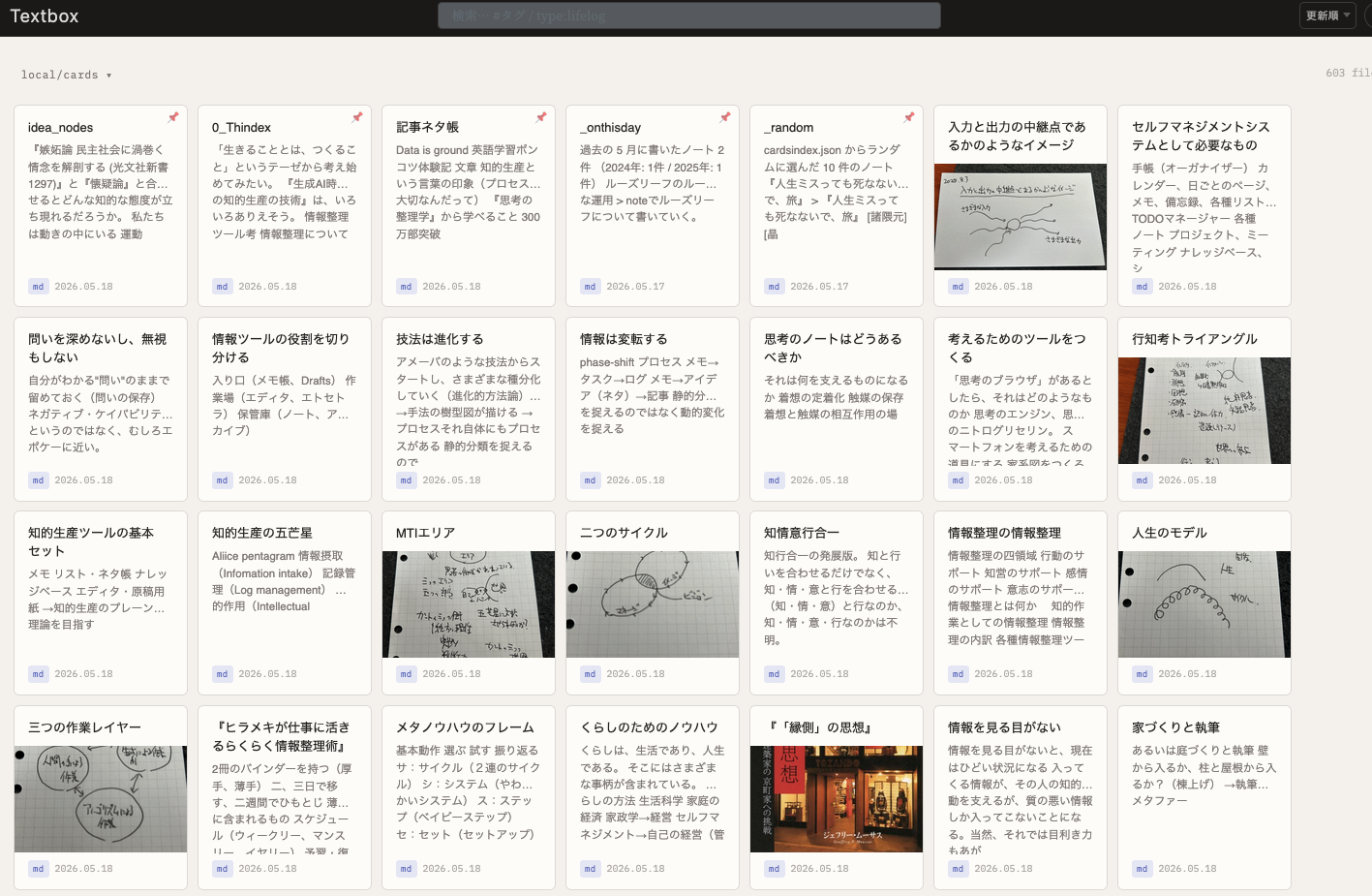Screen dimensions: 1372x896
Task: Open the 行知考トライアングル handwritten image
Action: pyautogui.click(x=1204, y=411)
